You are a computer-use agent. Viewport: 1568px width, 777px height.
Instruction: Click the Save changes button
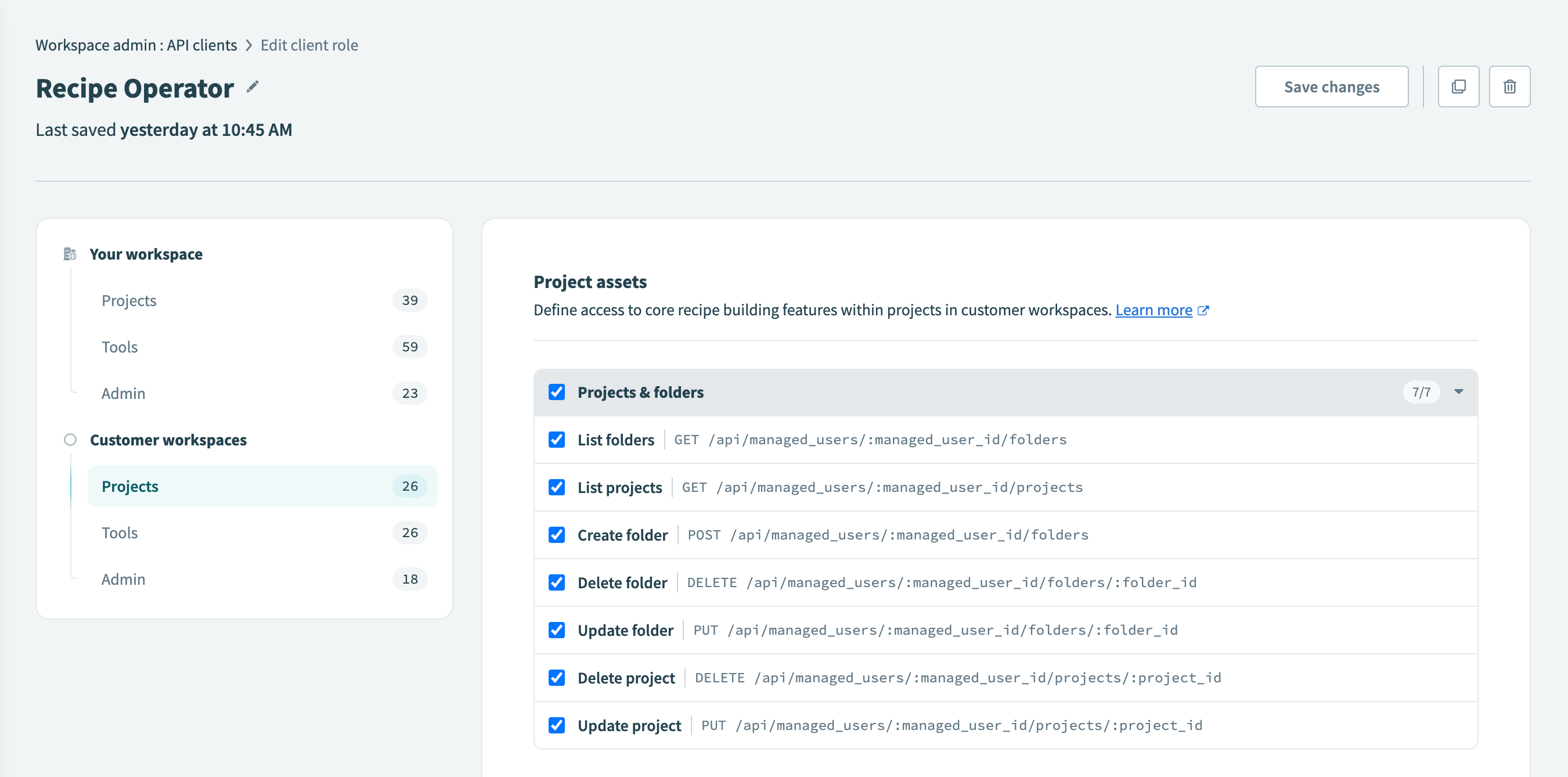click(x=1331, y=87)
